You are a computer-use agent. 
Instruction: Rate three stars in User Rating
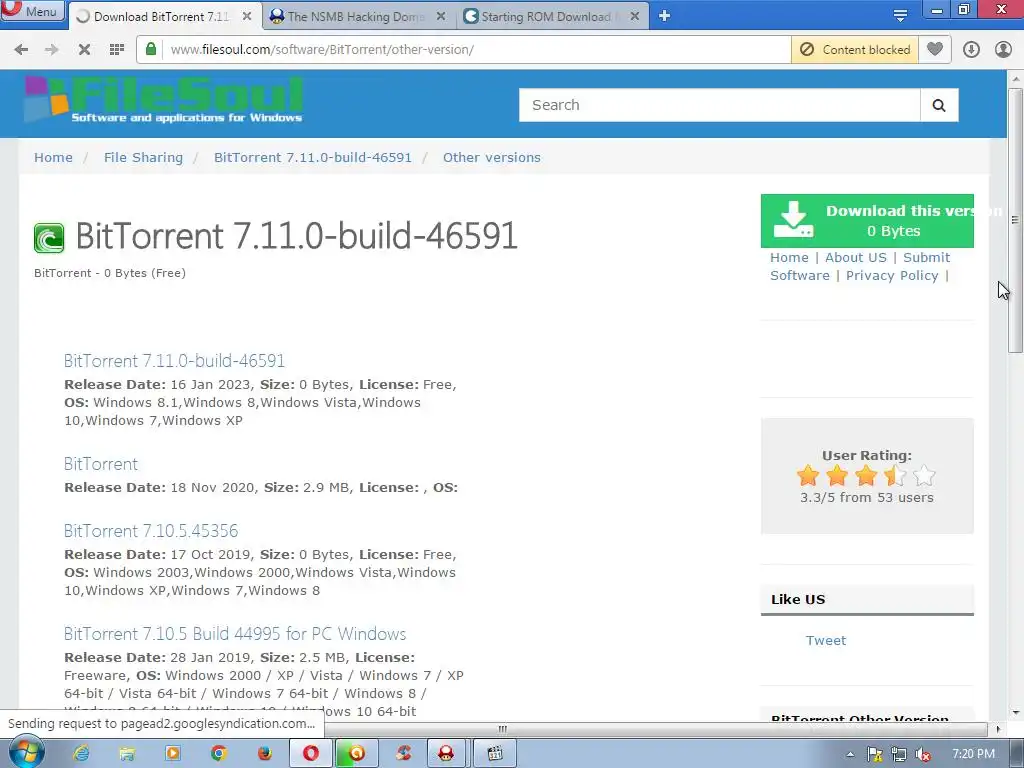(x=866, y=475)
